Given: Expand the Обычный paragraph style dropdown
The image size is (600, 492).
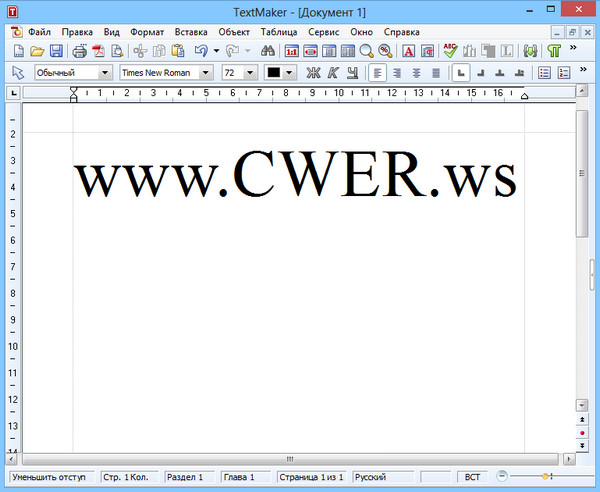Looking at the screenshot, I should point(105,73).
